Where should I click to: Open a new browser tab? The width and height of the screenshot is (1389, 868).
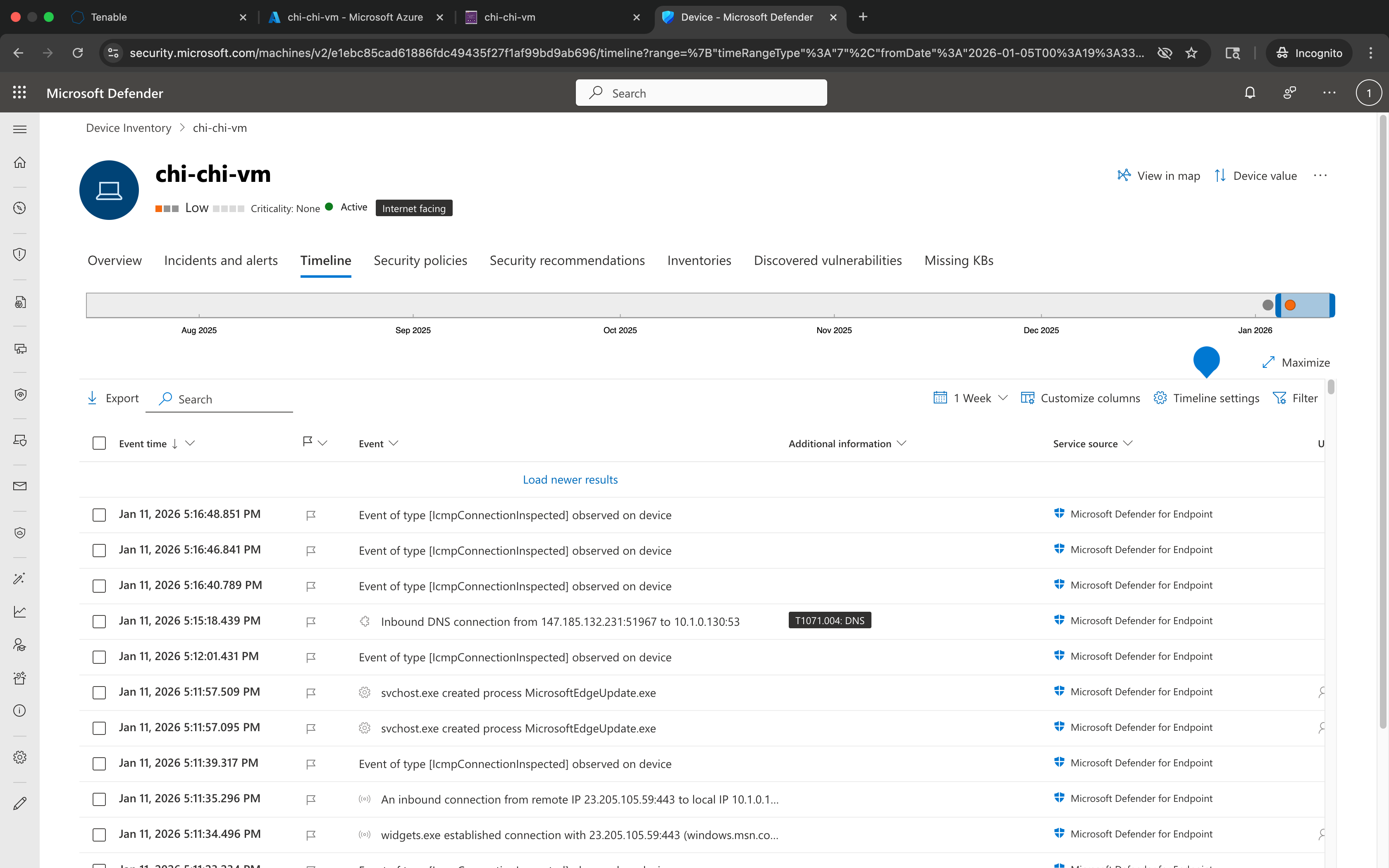[863, 17]
